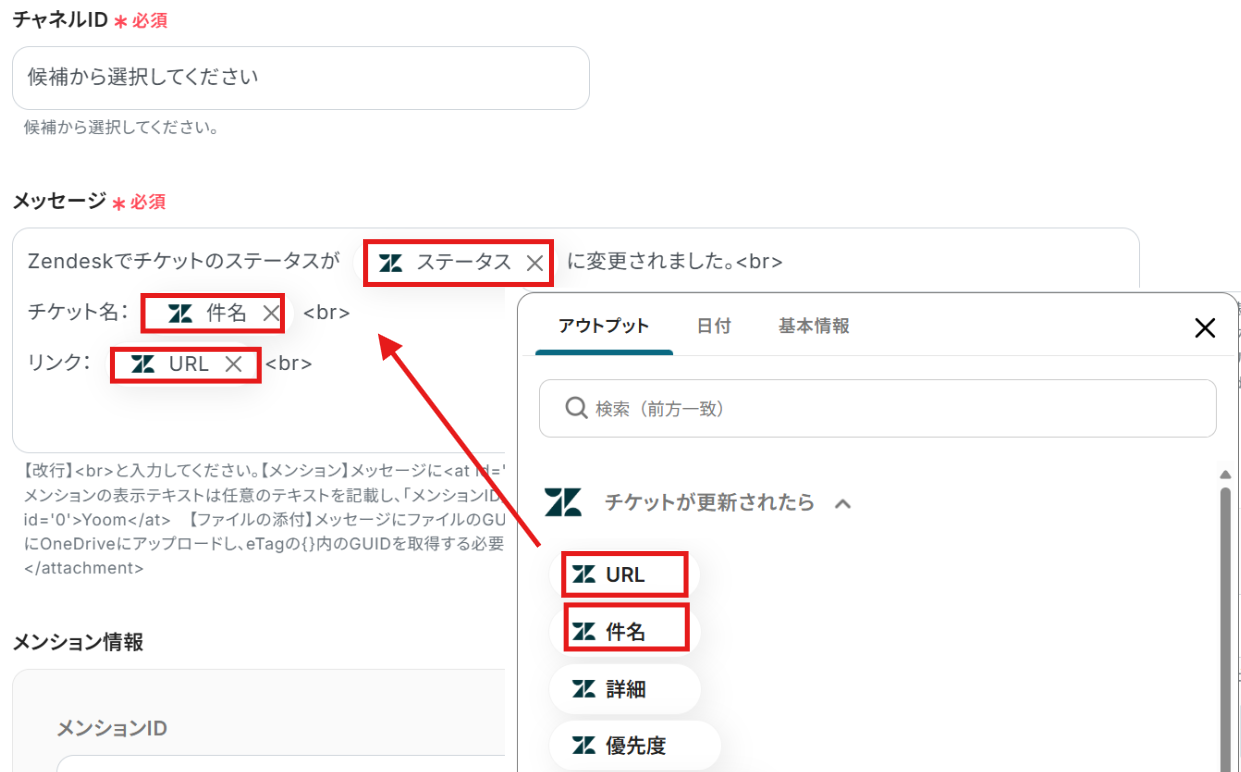Click Zendesk icon in 件名 message tag
This screenshot has width=1241, height=772.
click(180, 313)
